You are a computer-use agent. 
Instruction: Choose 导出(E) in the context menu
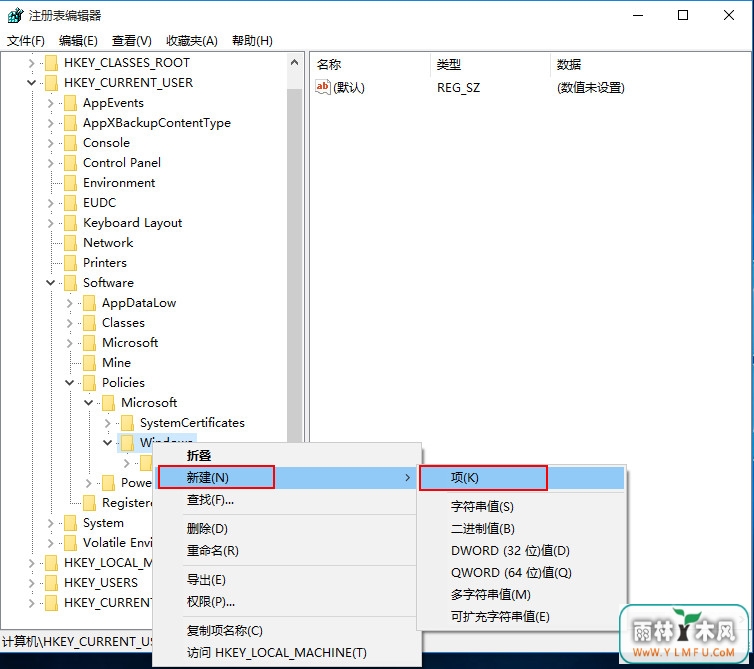287,580
